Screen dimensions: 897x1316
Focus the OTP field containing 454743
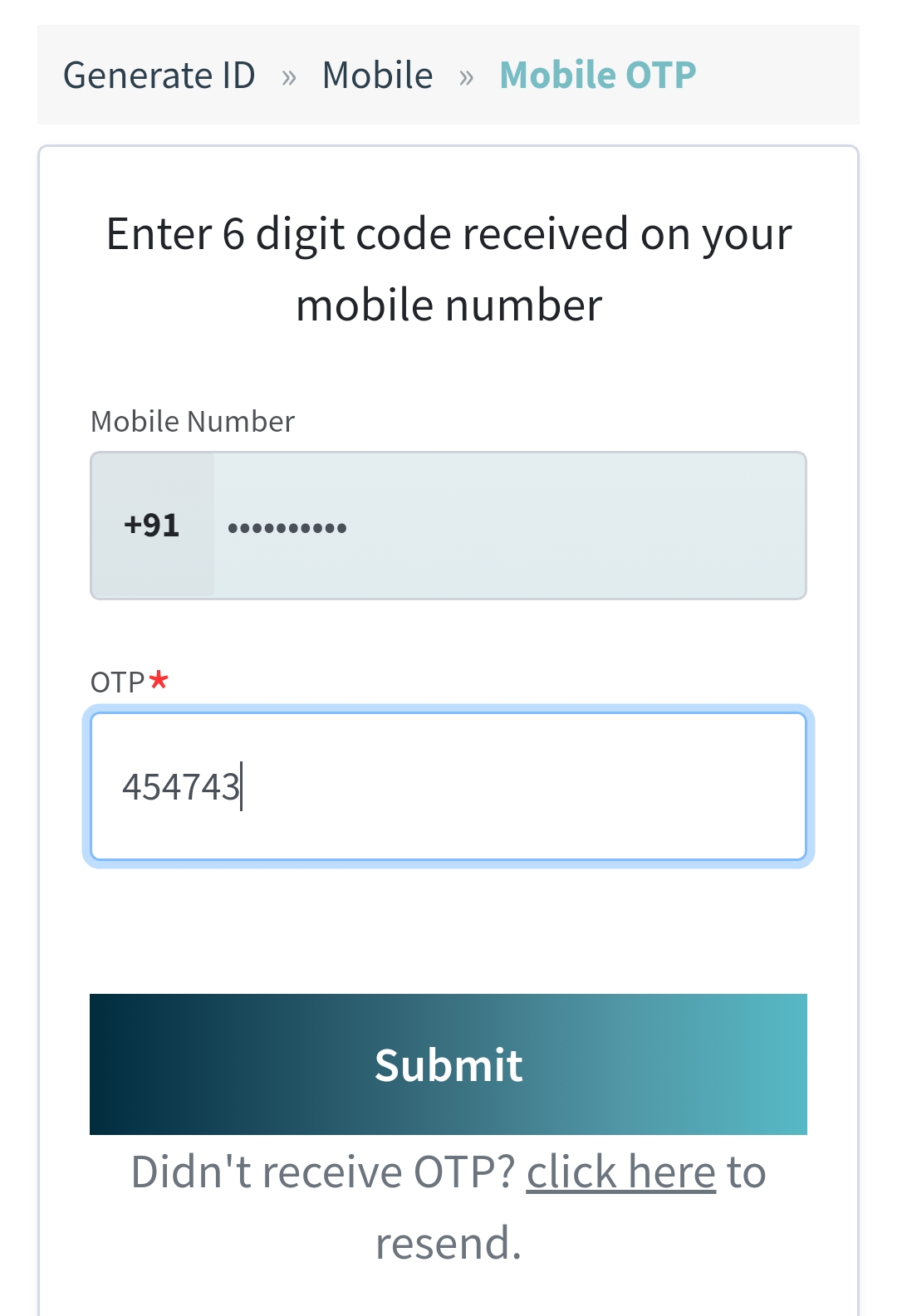(x=448, y=786)
